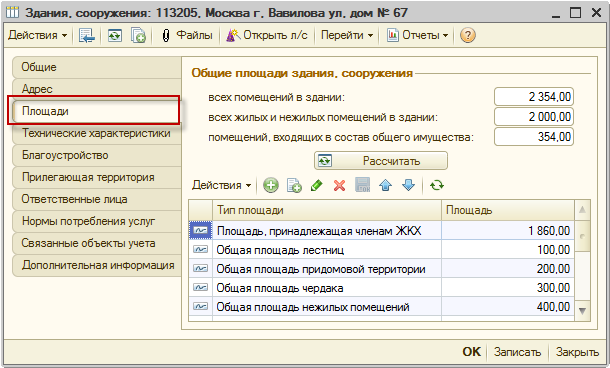
Task: Open the Ответственные лица tab
Action: point(96,199)
